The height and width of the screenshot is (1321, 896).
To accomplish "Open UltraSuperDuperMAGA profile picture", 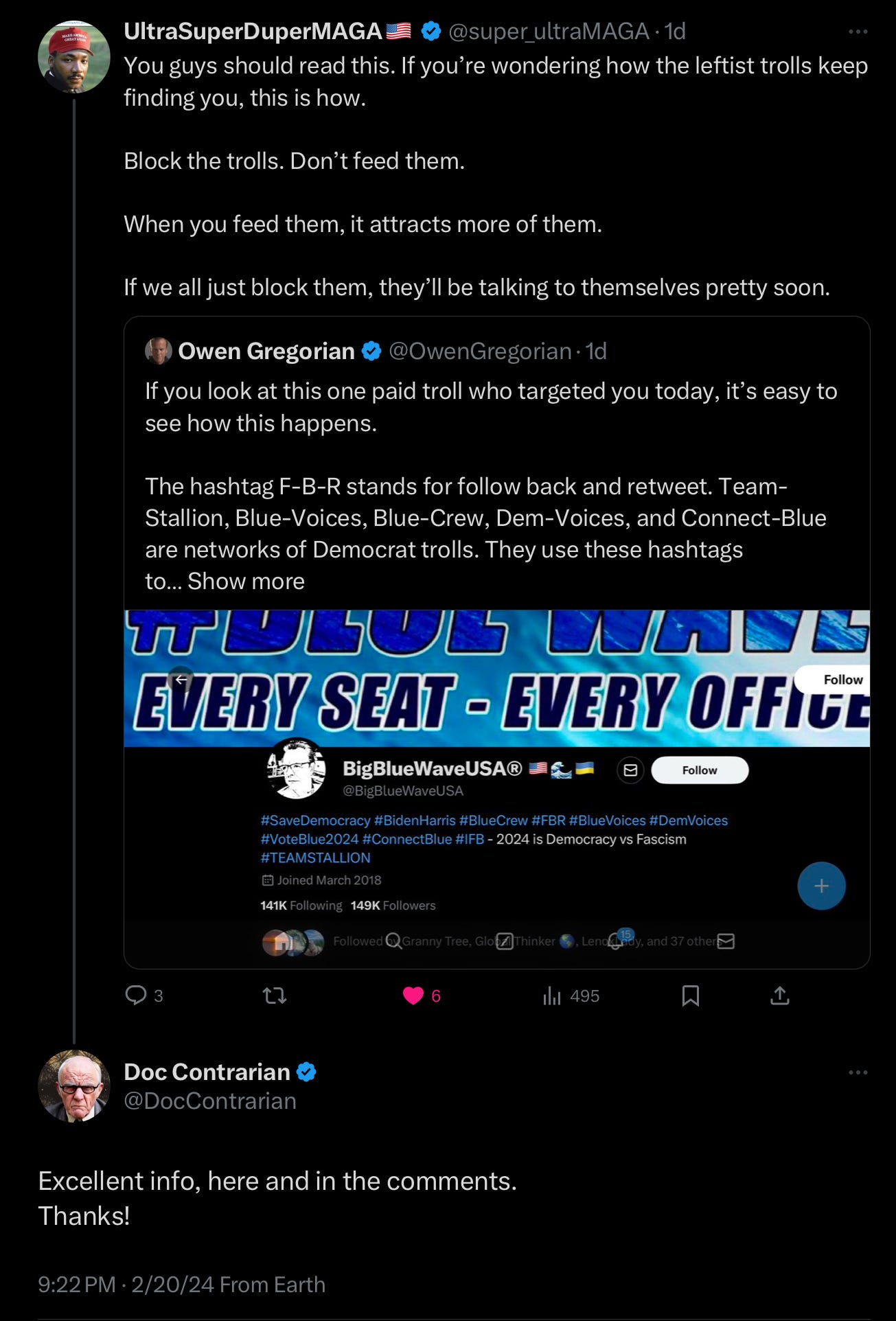I will click(x=74, y=57).
